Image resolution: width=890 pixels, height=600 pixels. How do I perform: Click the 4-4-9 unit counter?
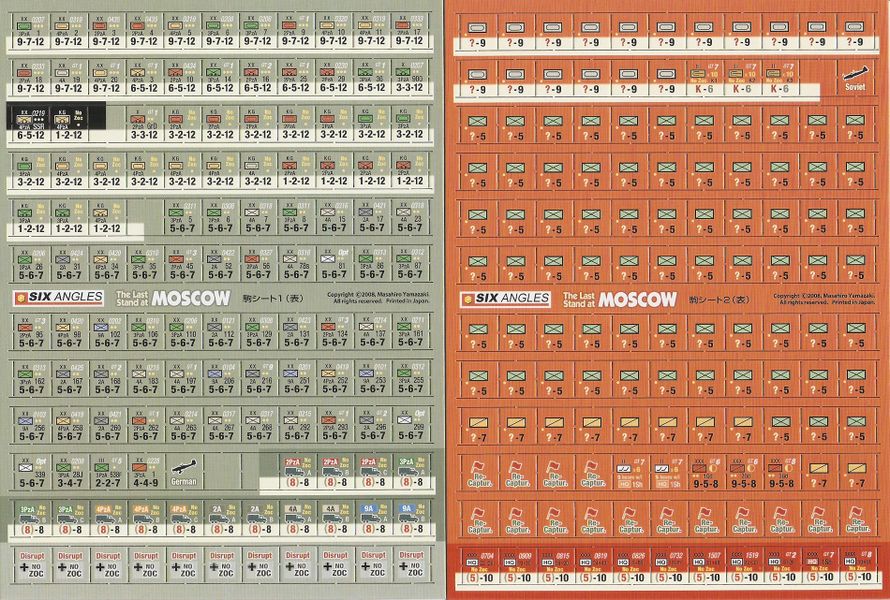pos(143,472)
